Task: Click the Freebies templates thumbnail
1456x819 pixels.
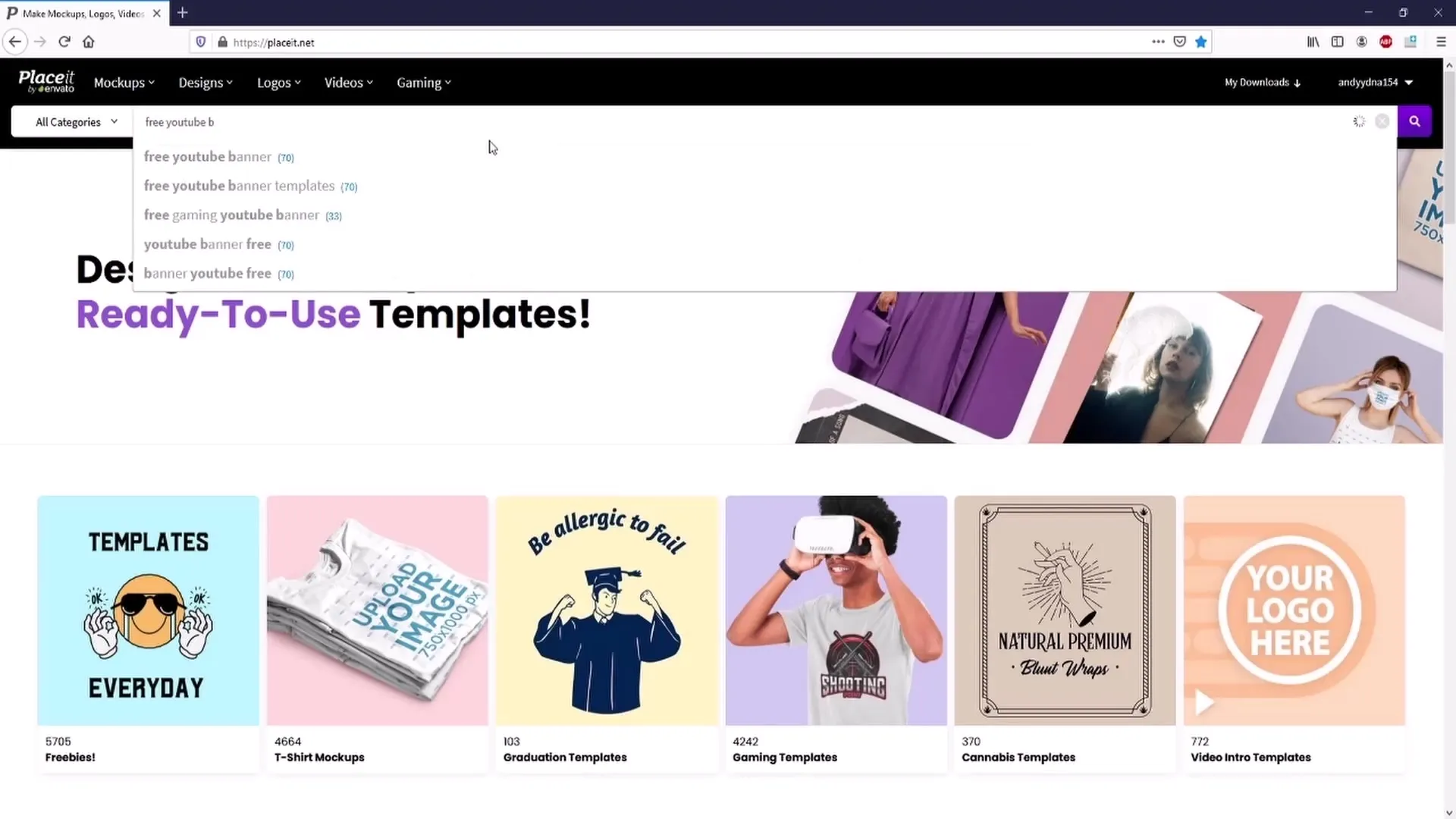Action: point(148,610)
